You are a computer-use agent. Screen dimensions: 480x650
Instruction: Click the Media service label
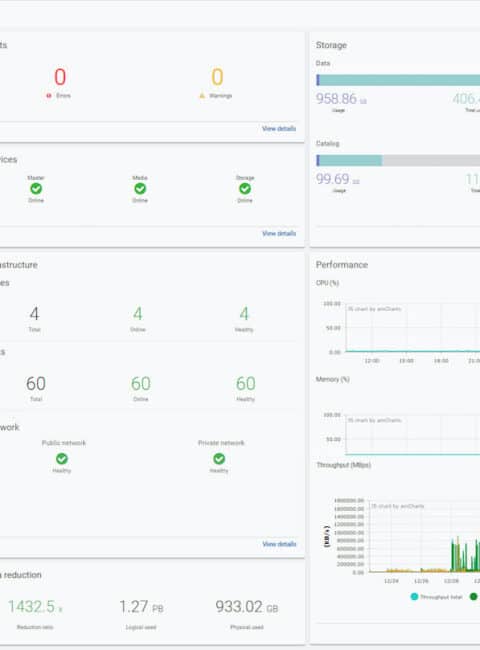[x=140, y=178]
